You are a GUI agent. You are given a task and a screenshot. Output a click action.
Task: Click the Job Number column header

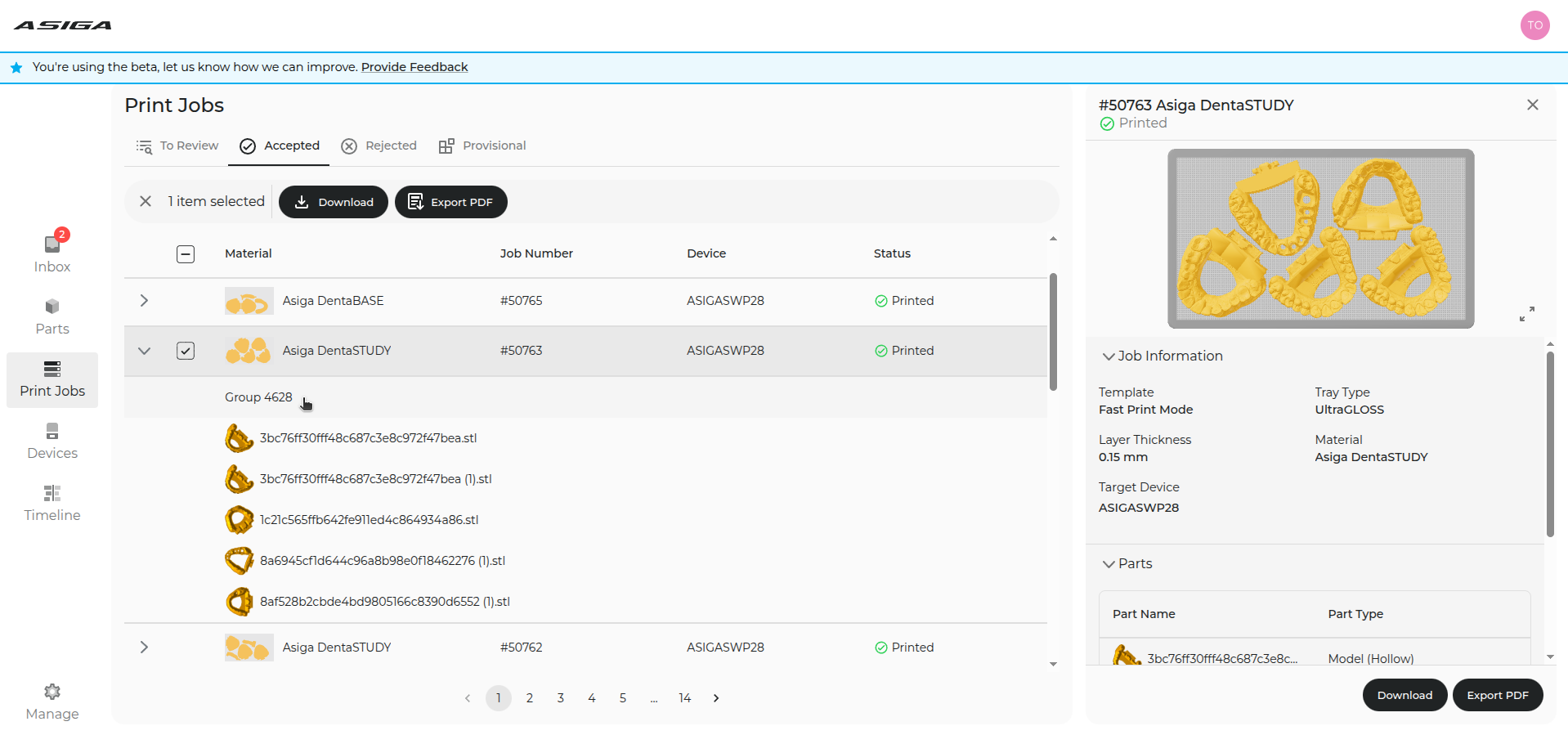[536, 253]
